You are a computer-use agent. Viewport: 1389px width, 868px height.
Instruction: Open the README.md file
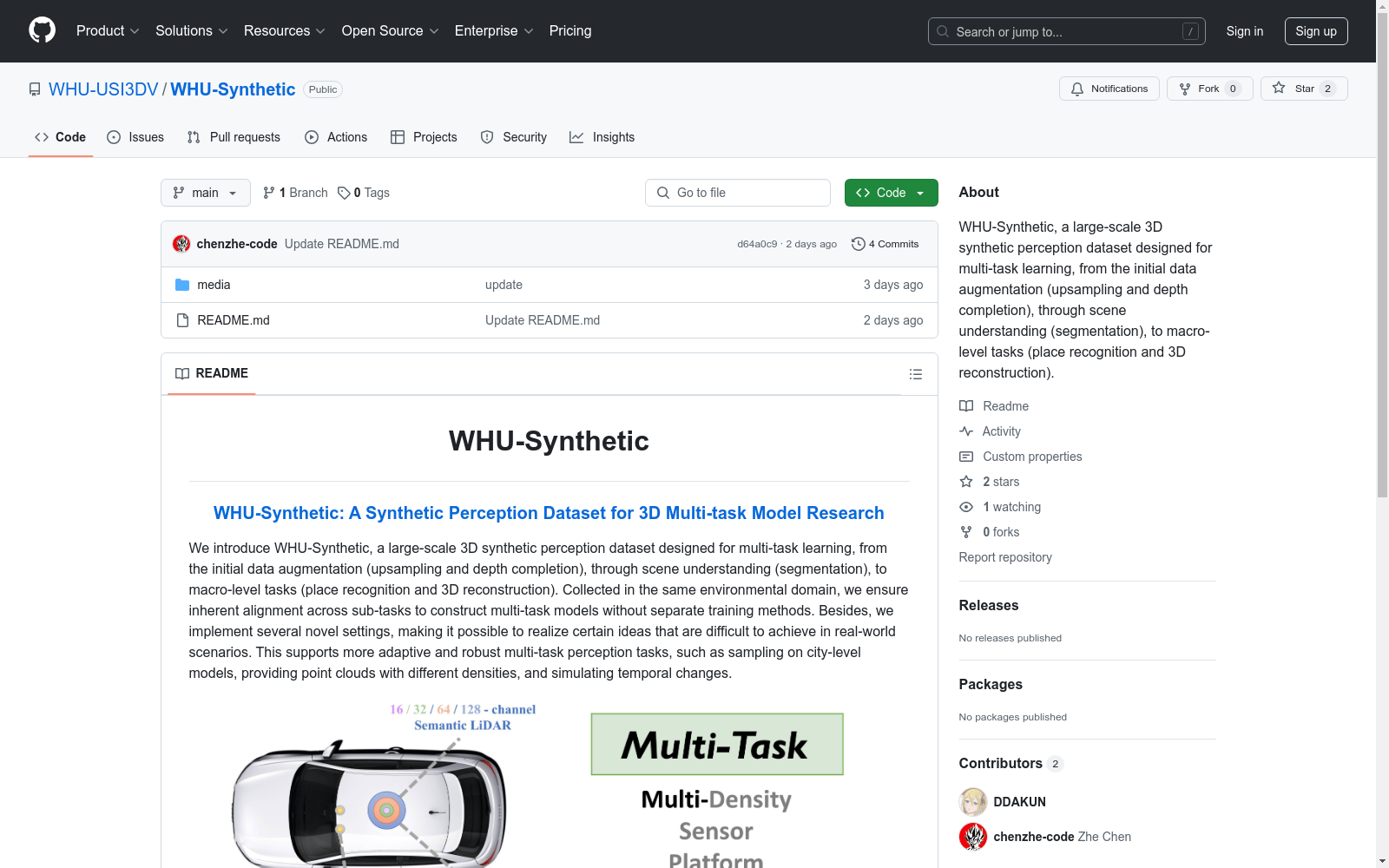click(234, 320)
